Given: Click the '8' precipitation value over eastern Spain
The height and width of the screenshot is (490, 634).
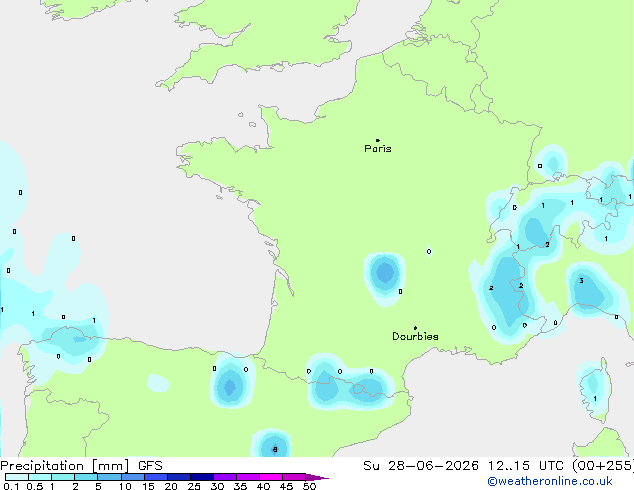Looking at the screenshot, I should (275, 449).
